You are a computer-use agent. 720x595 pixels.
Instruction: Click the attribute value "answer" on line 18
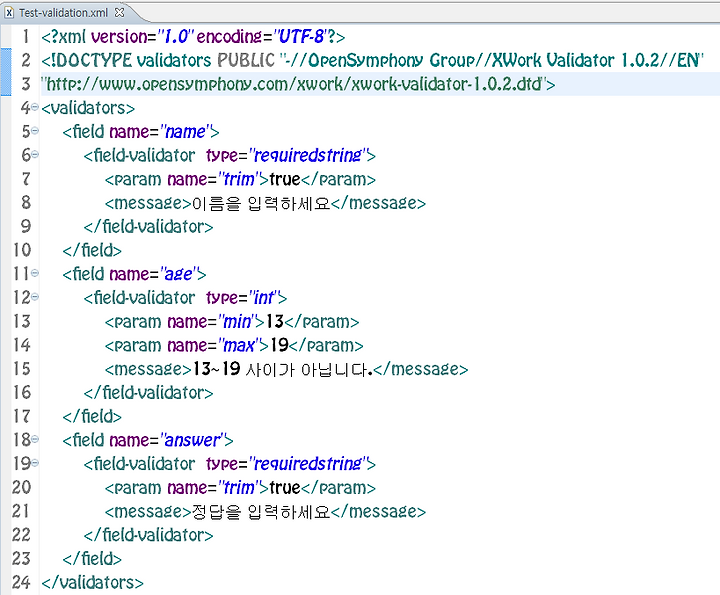192,440
